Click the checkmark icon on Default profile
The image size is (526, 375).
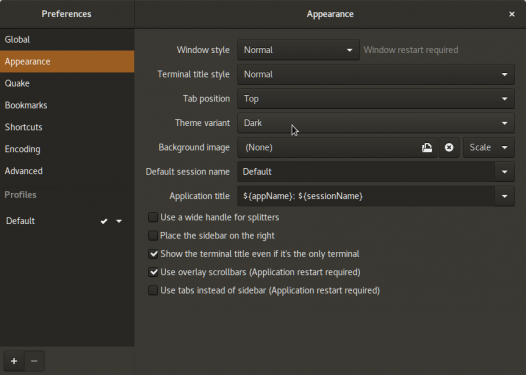point(104,221)
